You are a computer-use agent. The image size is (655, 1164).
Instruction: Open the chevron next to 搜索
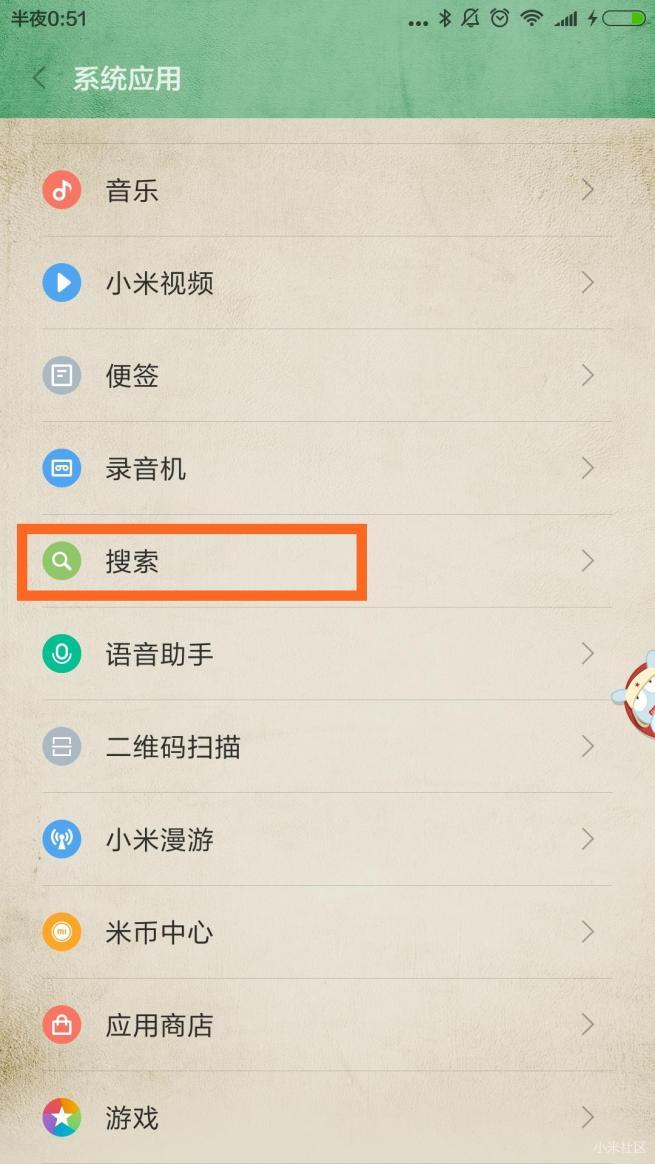click(587, 561)
